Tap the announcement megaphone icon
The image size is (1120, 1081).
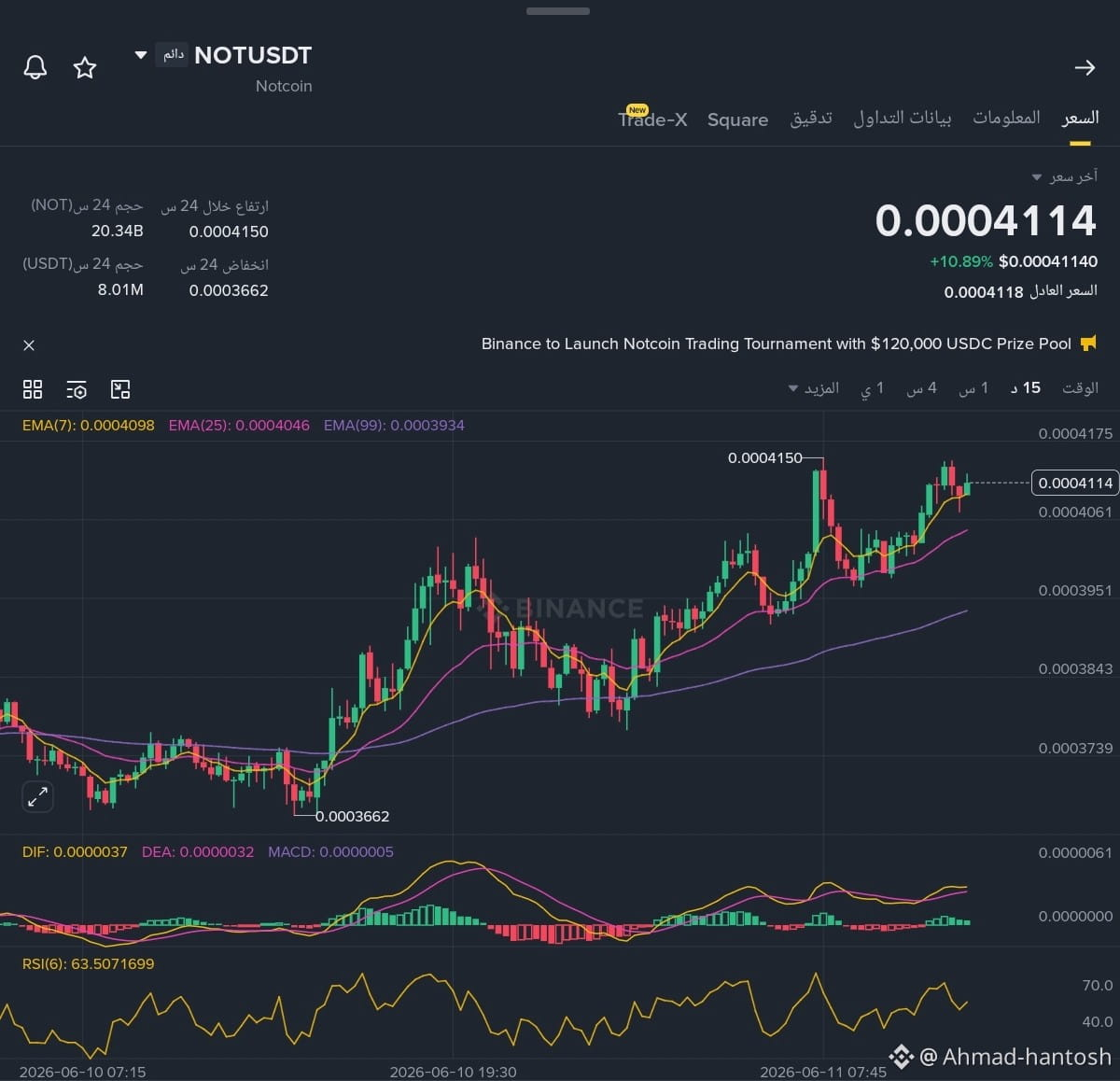coord(1088,344)
